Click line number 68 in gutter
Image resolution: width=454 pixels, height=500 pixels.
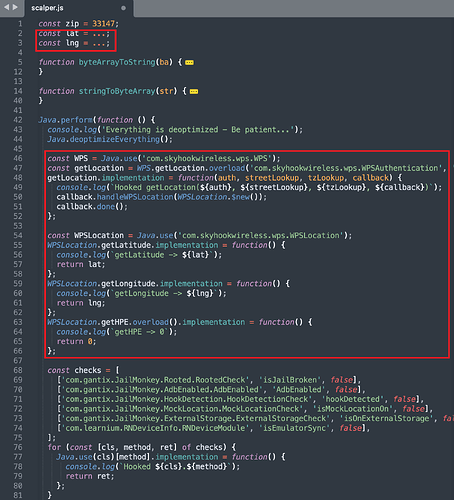point(18,370)
